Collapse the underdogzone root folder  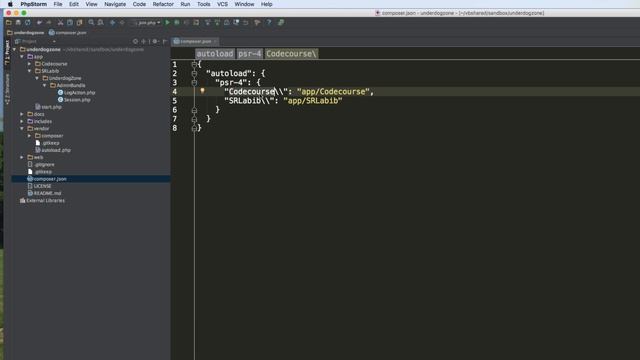[x=15, y=49]
